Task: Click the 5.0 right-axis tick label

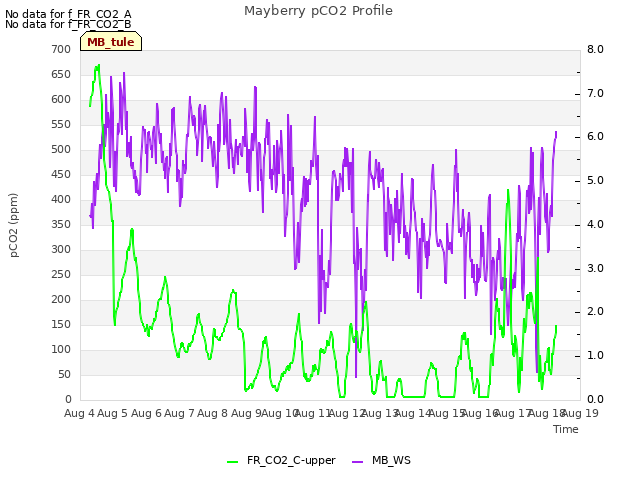Action: tap(595, 181)
